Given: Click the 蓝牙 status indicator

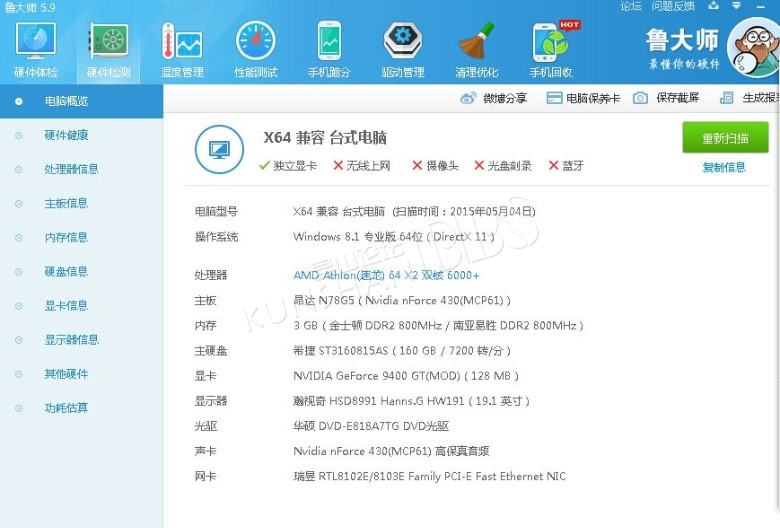Looking at the screenshot, I should pyautogui.click(x=566, y=166).
